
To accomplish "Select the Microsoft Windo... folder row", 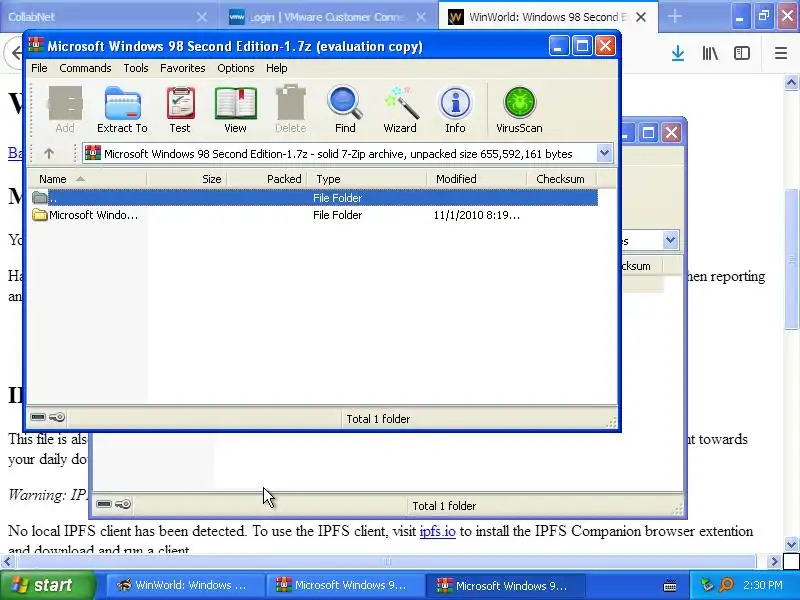I will [x=314, y=215].
